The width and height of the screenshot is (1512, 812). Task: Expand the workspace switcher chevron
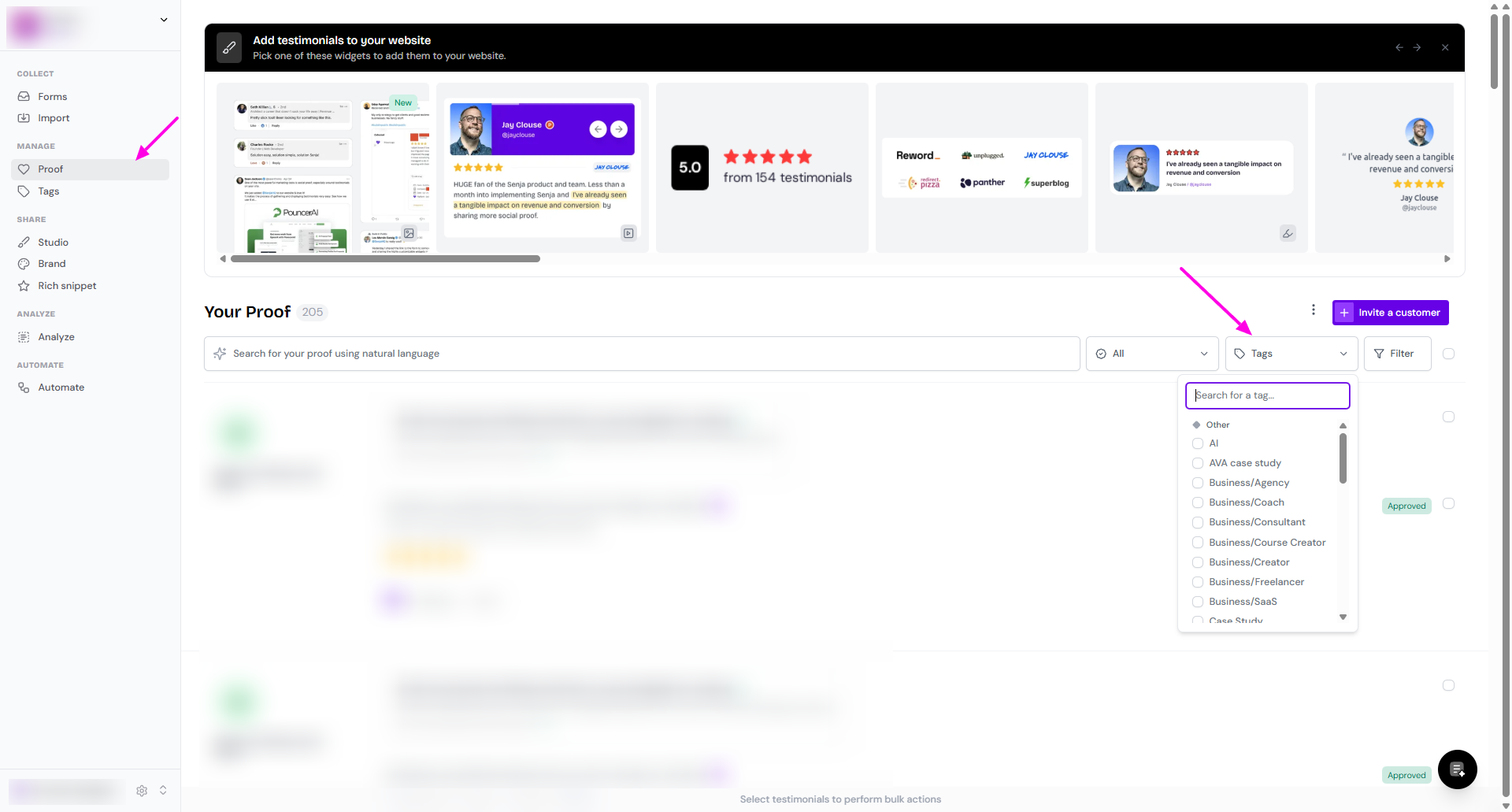164,20
